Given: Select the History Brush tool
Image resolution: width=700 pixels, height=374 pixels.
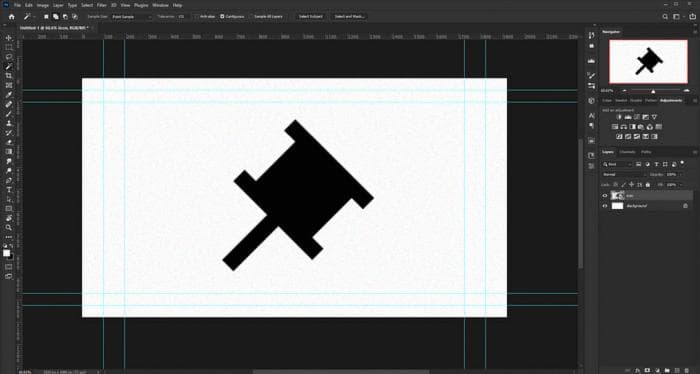Looking at the screenshot, I should tap(8, 133).
